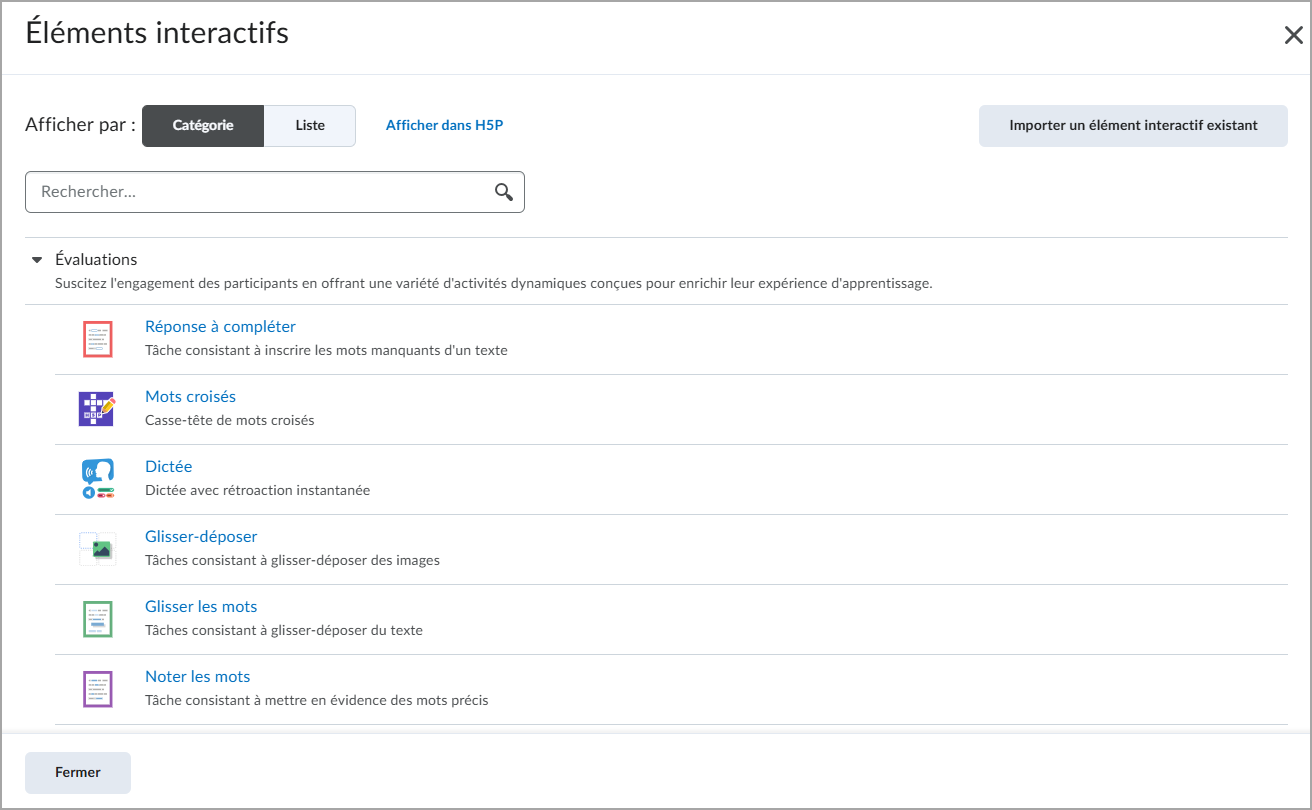Viewport: 1312px width, 810px height.
Task: Open the Mots croisés link
Action: point(190,397)
